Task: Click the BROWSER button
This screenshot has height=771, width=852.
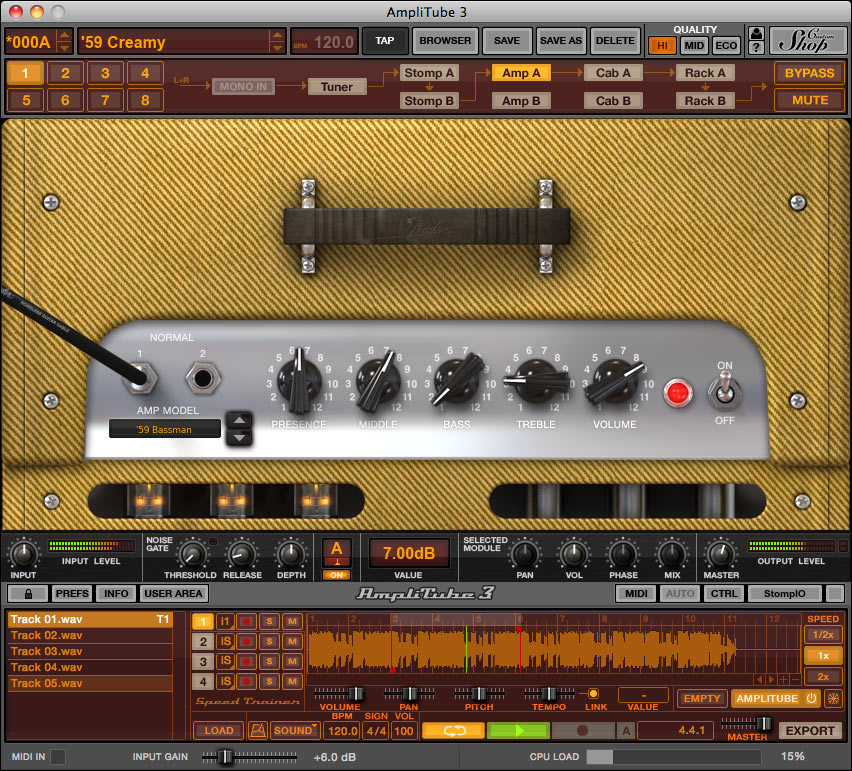Action: (x=445, y=41)
